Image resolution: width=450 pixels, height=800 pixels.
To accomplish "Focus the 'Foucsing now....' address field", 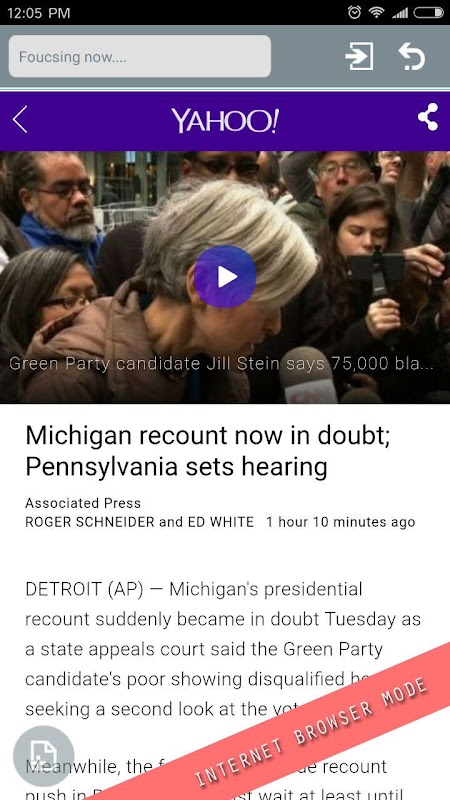I will tap(140, 56).
